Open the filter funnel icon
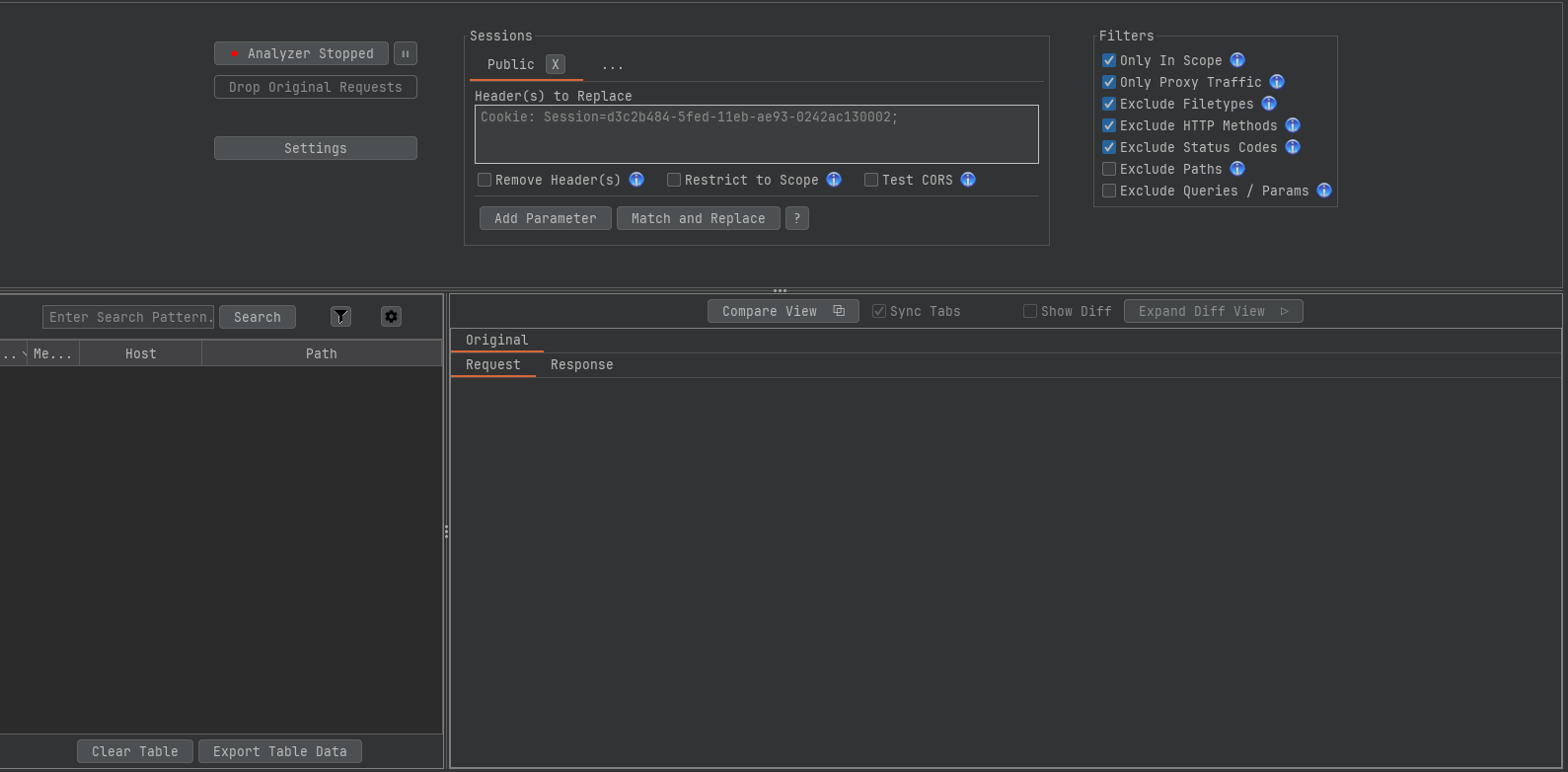 pos(340,317)
